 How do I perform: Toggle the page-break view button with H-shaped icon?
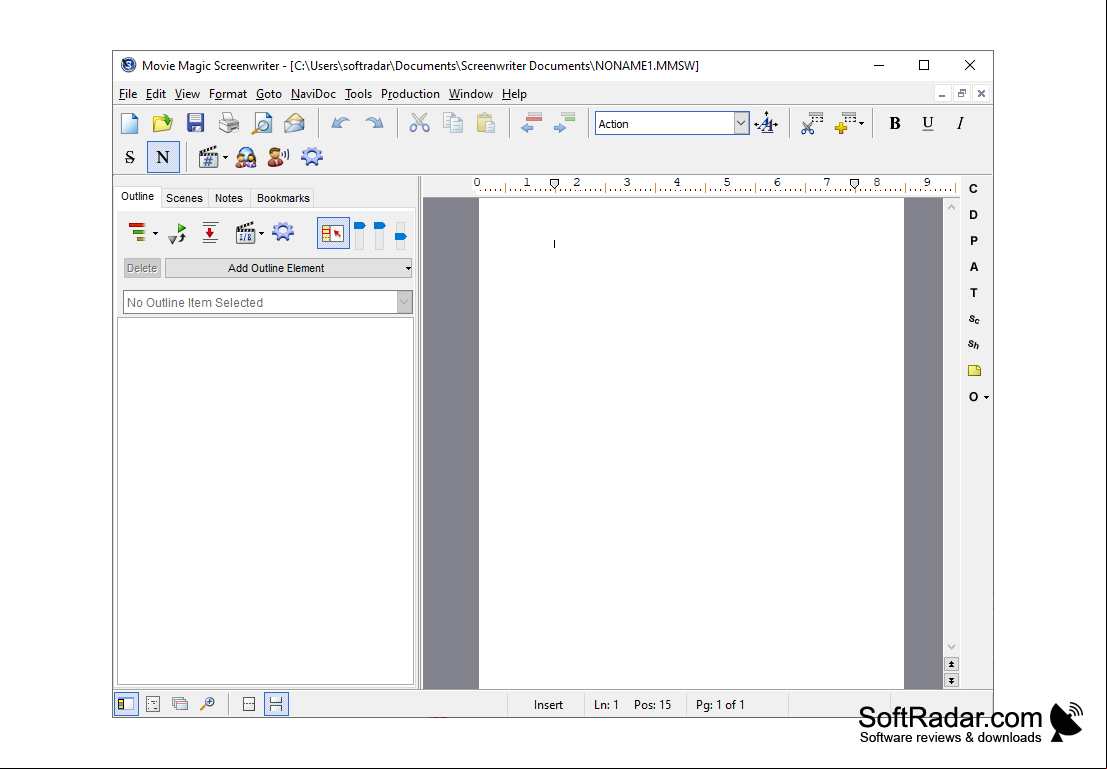click(x=276, y=704)
